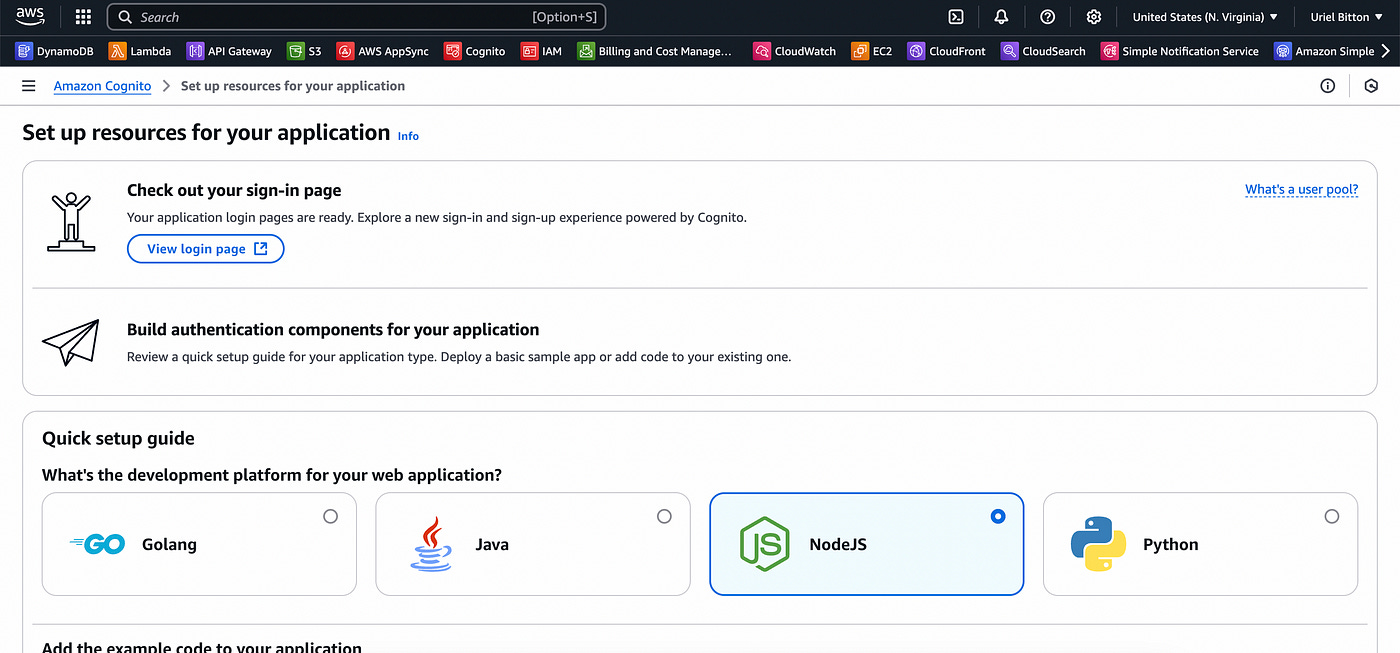
Task: Open the EC2 service shortcut
Action: click(872, 51)
